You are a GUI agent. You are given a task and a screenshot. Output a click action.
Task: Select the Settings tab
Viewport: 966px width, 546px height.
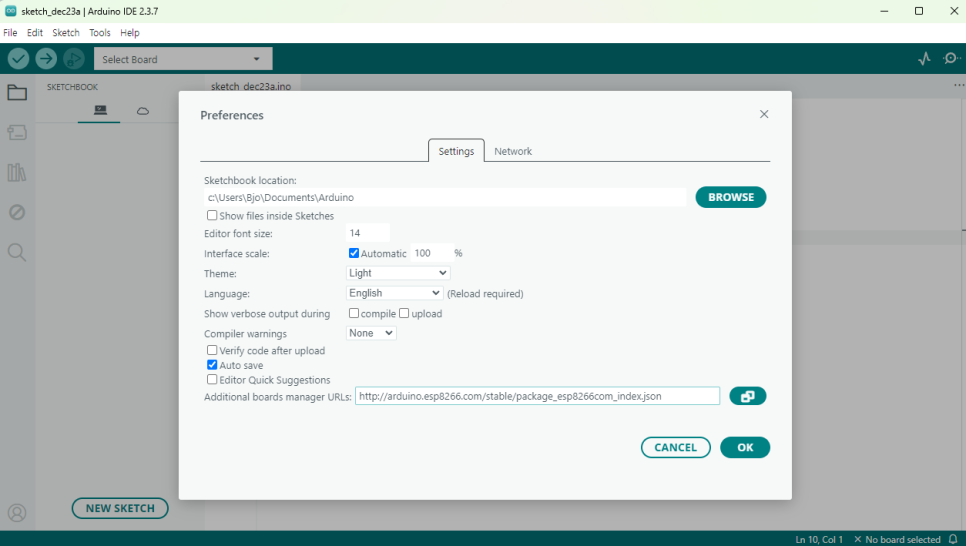pyautogui.click(x=456, y=151)
